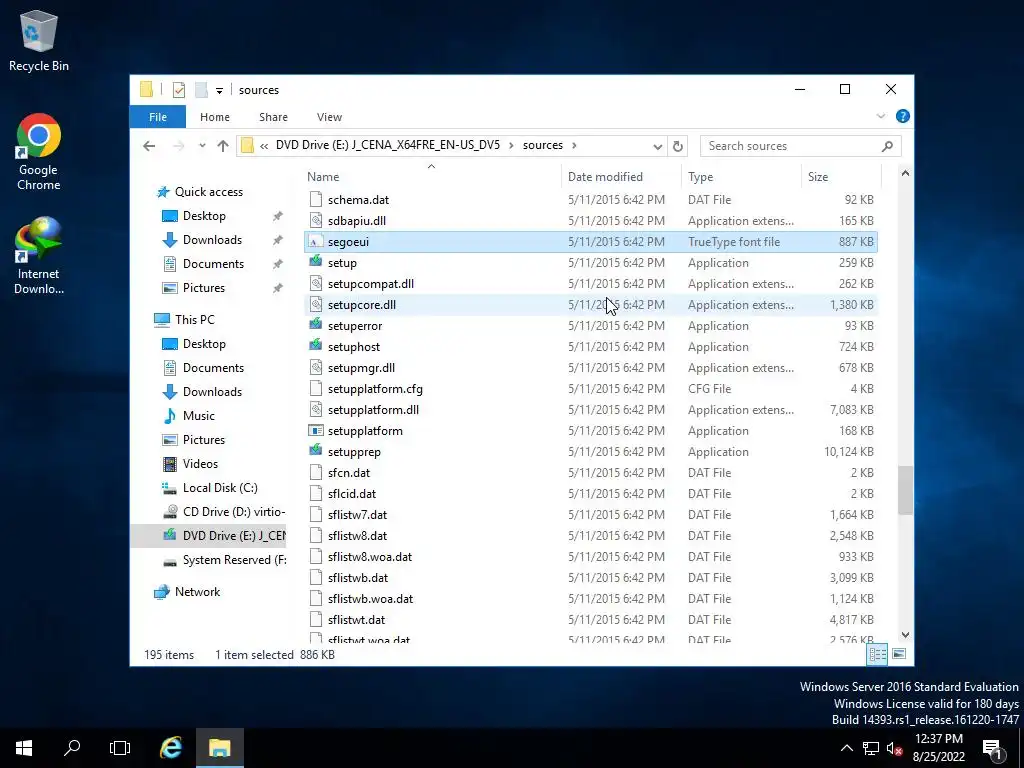Switch to the View ribbon tab
Image resolution: width=1024 pixels, height=768 pixels.
click(329, 117)
